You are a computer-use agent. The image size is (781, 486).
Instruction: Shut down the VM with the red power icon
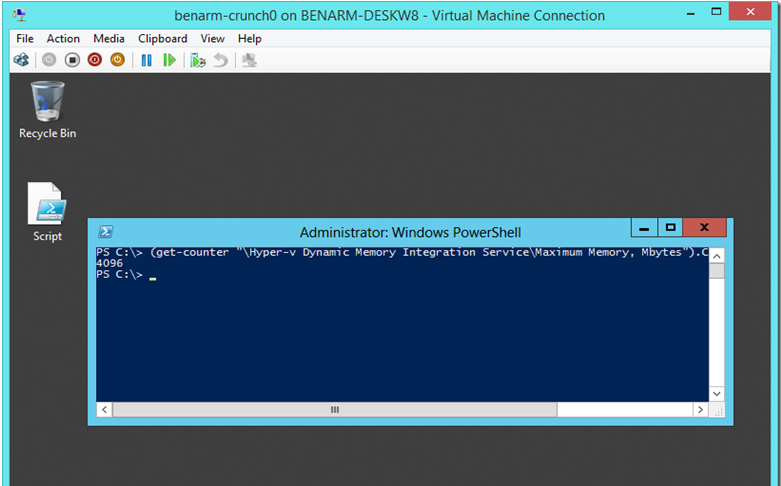(95, 60)
